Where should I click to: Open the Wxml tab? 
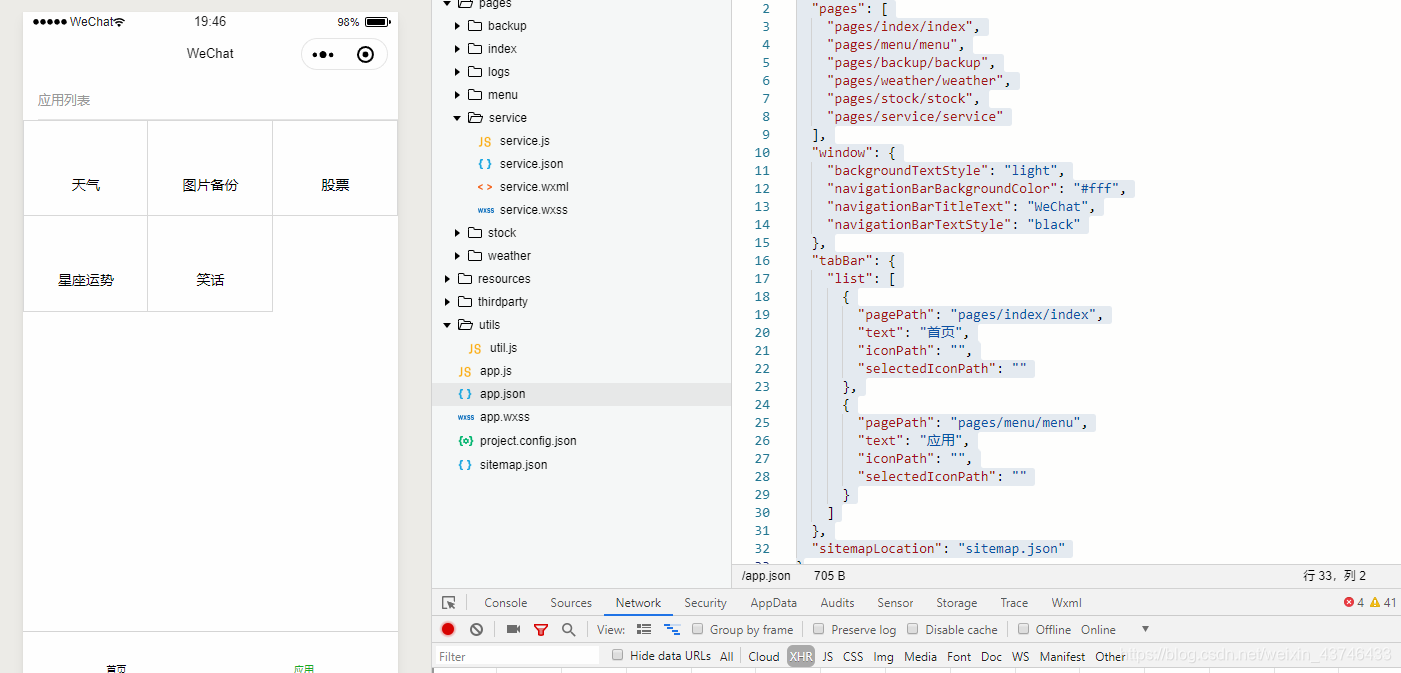tap(1066, 603)
